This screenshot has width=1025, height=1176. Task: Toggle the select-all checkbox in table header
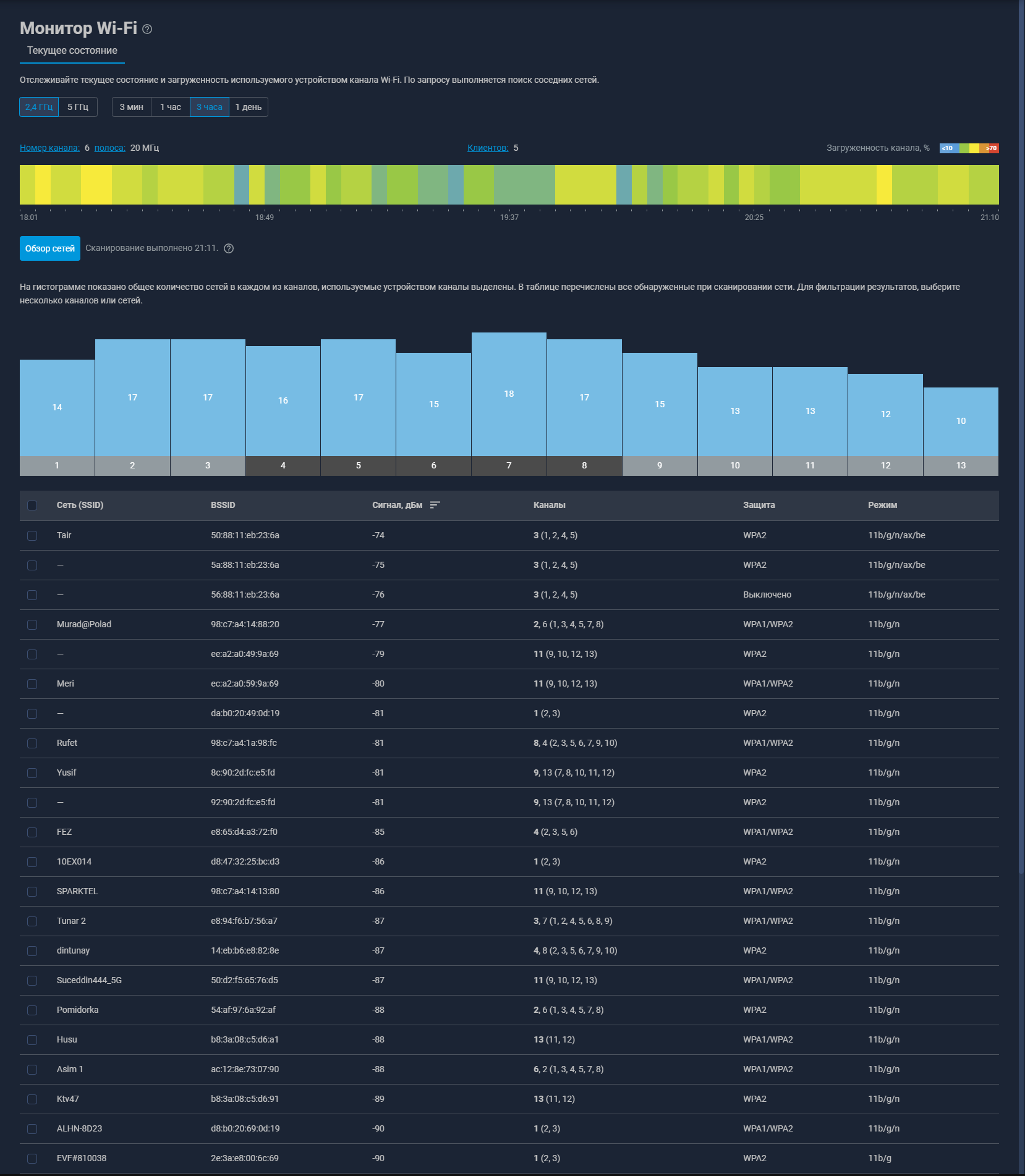pos(32,506)
